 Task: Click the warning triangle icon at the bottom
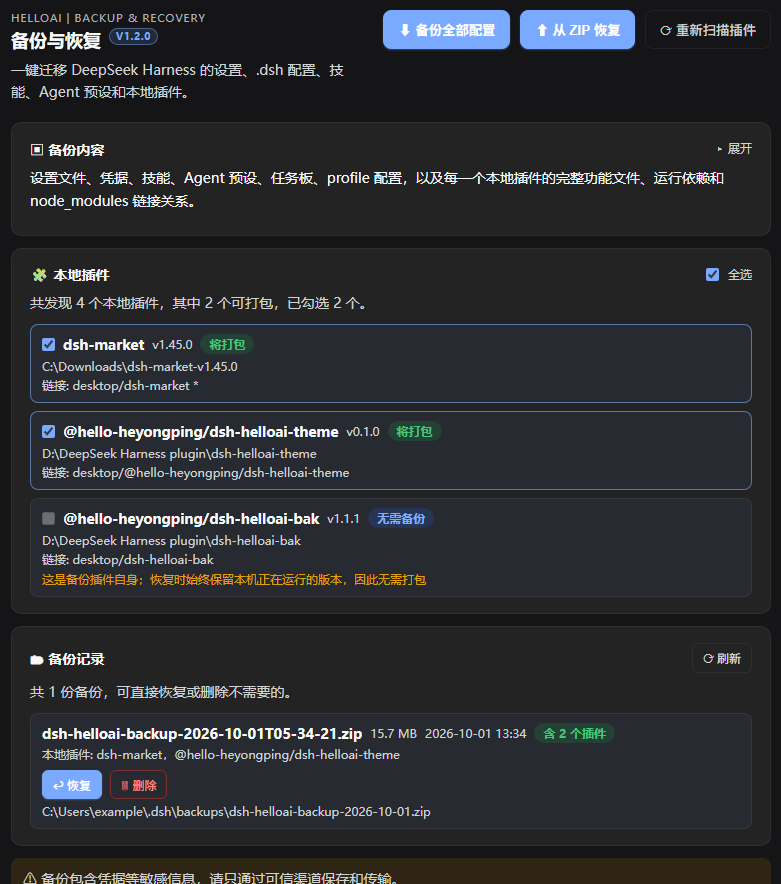[30, 878]
